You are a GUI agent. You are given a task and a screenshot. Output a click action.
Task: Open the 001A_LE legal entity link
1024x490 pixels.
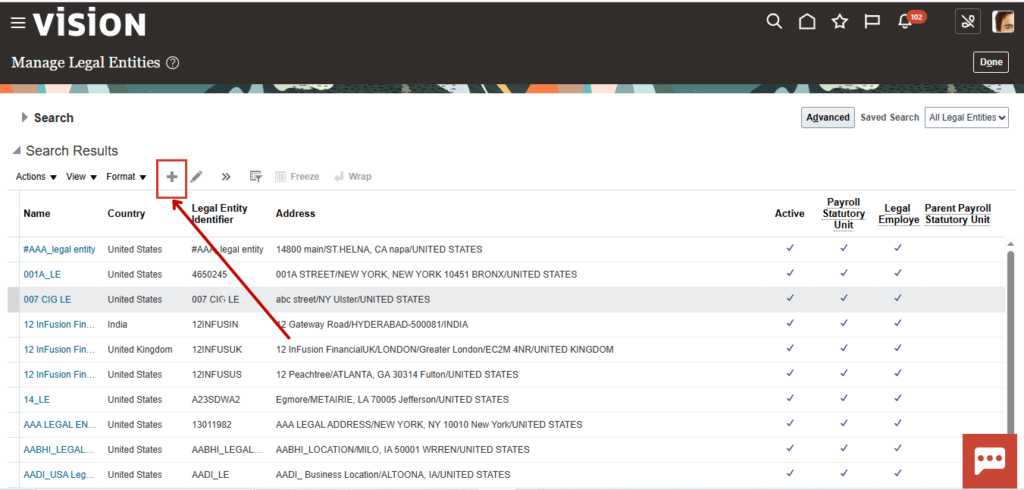pyautogui.click(x=42, y=274)
